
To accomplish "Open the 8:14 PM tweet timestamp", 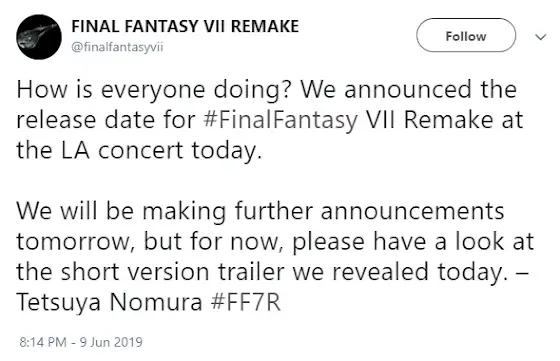I will point(43,342).
